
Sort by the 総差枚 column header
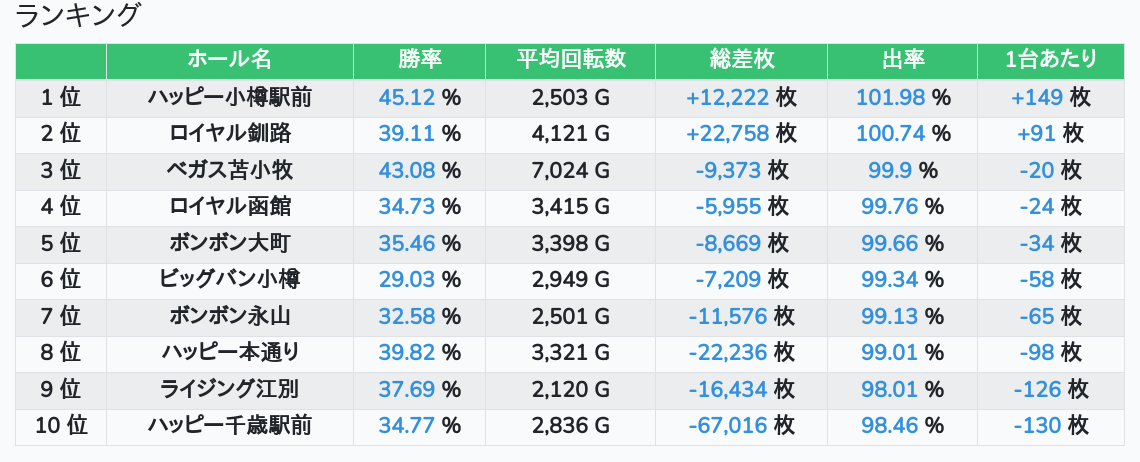tap(741, 60)
